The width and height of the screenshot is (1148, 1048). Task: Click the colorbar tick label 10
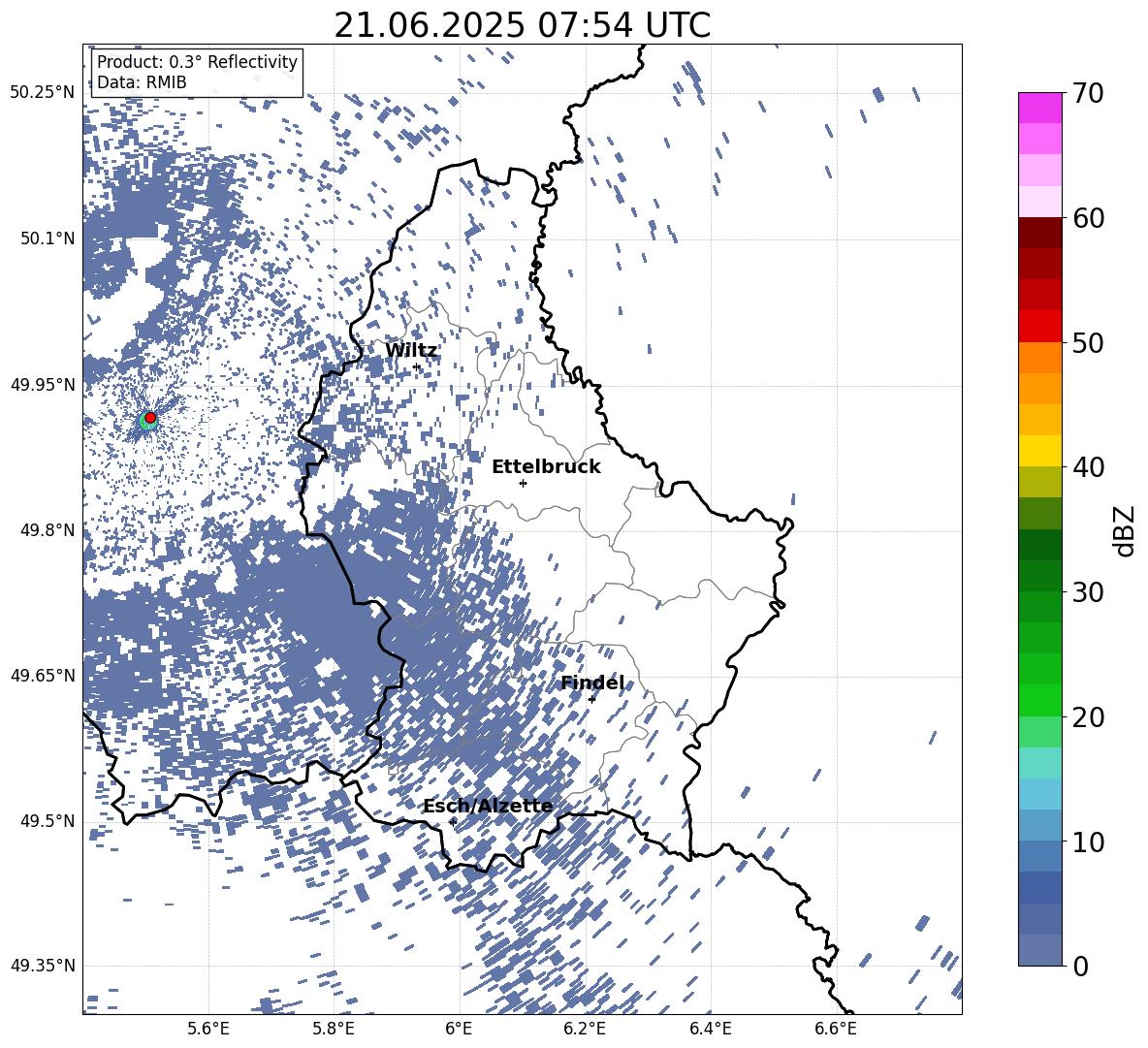pos(1087,842)
